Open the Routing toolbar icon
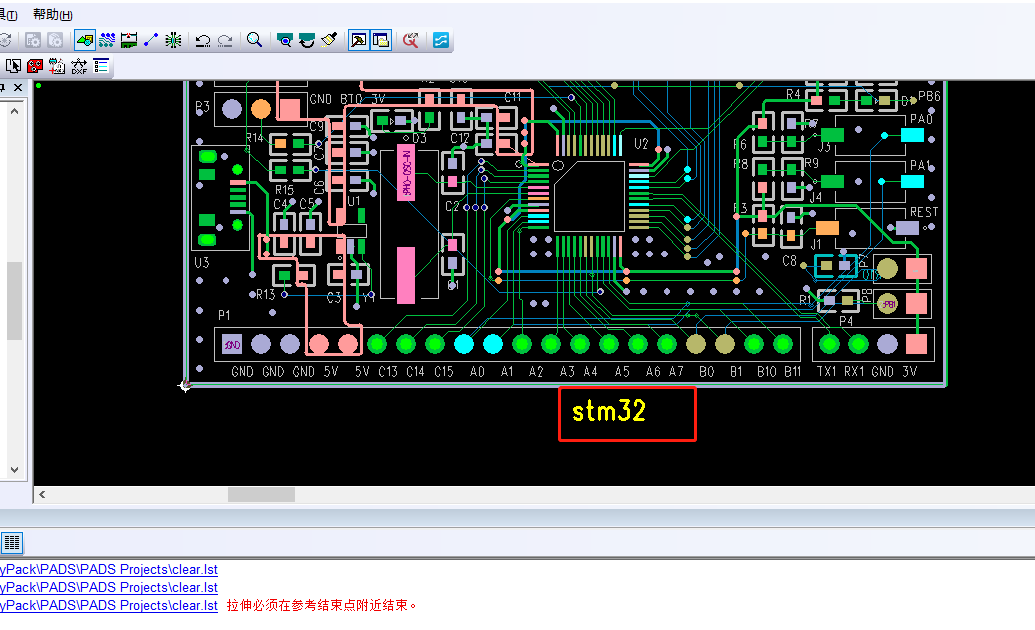 pyautogui.click(x=107, y=40)
